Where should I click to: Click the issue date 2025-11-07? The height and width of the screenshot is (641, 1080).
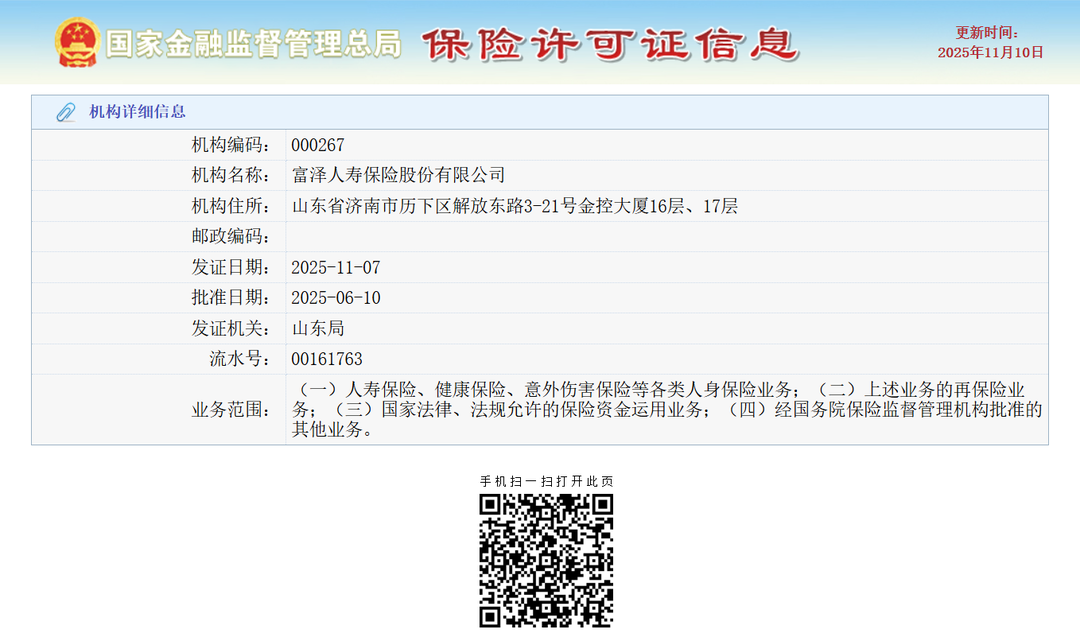(x=335, y=268)
